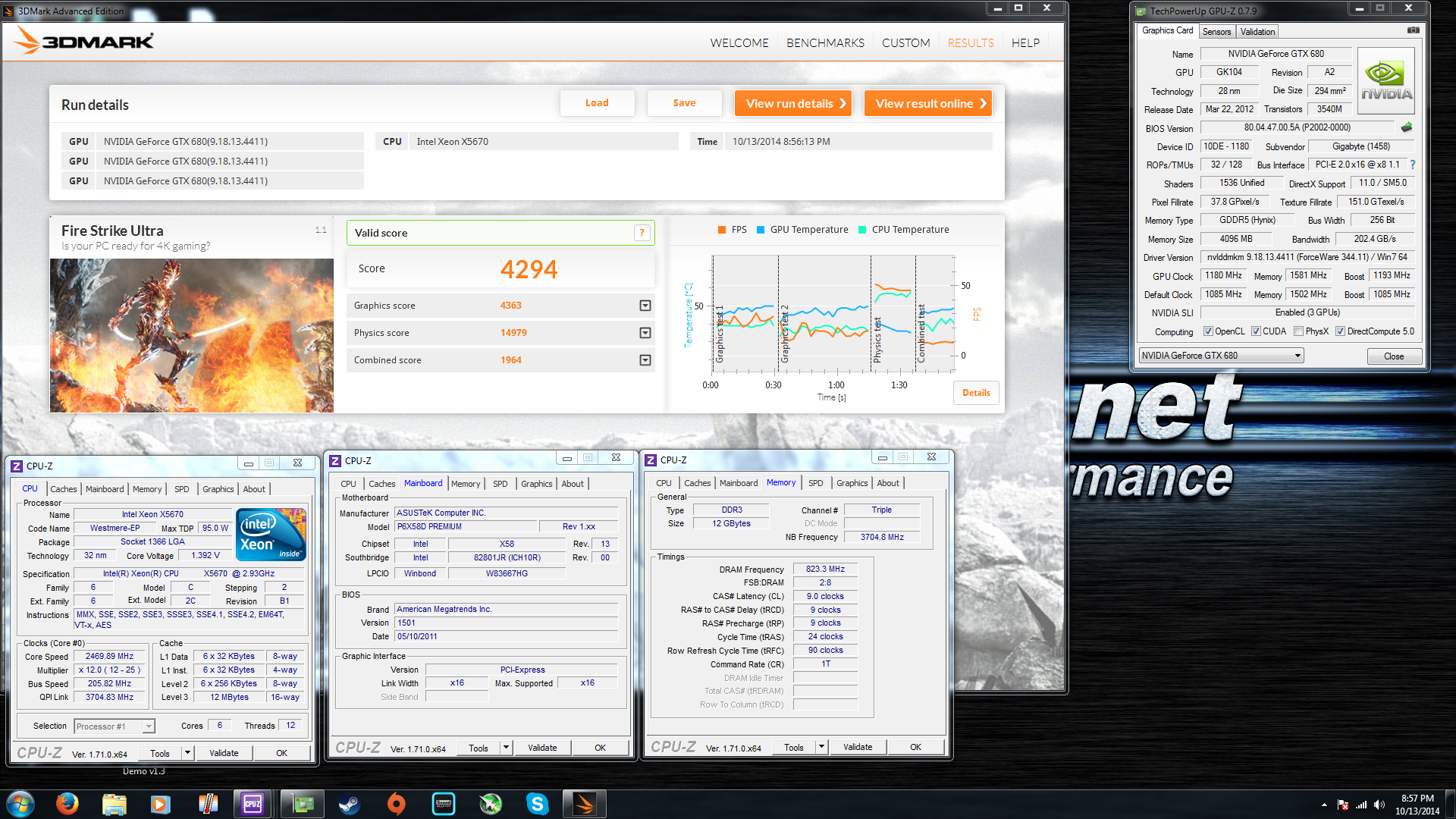Viewport: 1456px width, 819px height.
Task: Open Origin from the taskbar
Action: click(x=396, y=804)
